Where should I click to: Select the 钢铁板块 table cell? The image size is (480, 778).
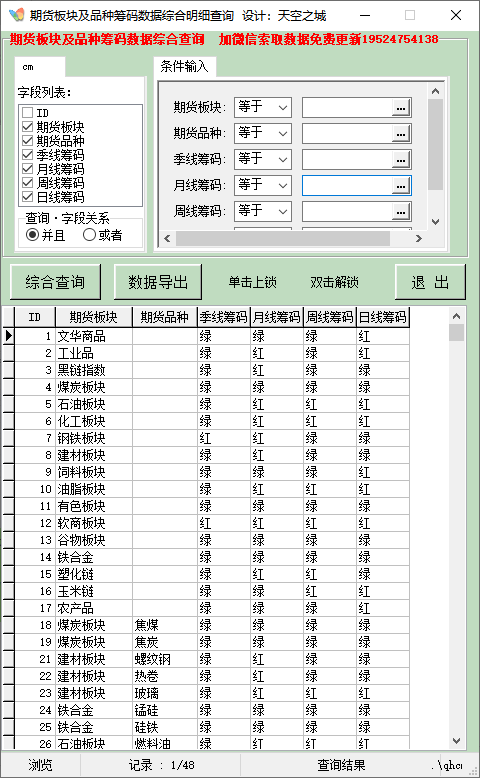click(x=94, y=438)
